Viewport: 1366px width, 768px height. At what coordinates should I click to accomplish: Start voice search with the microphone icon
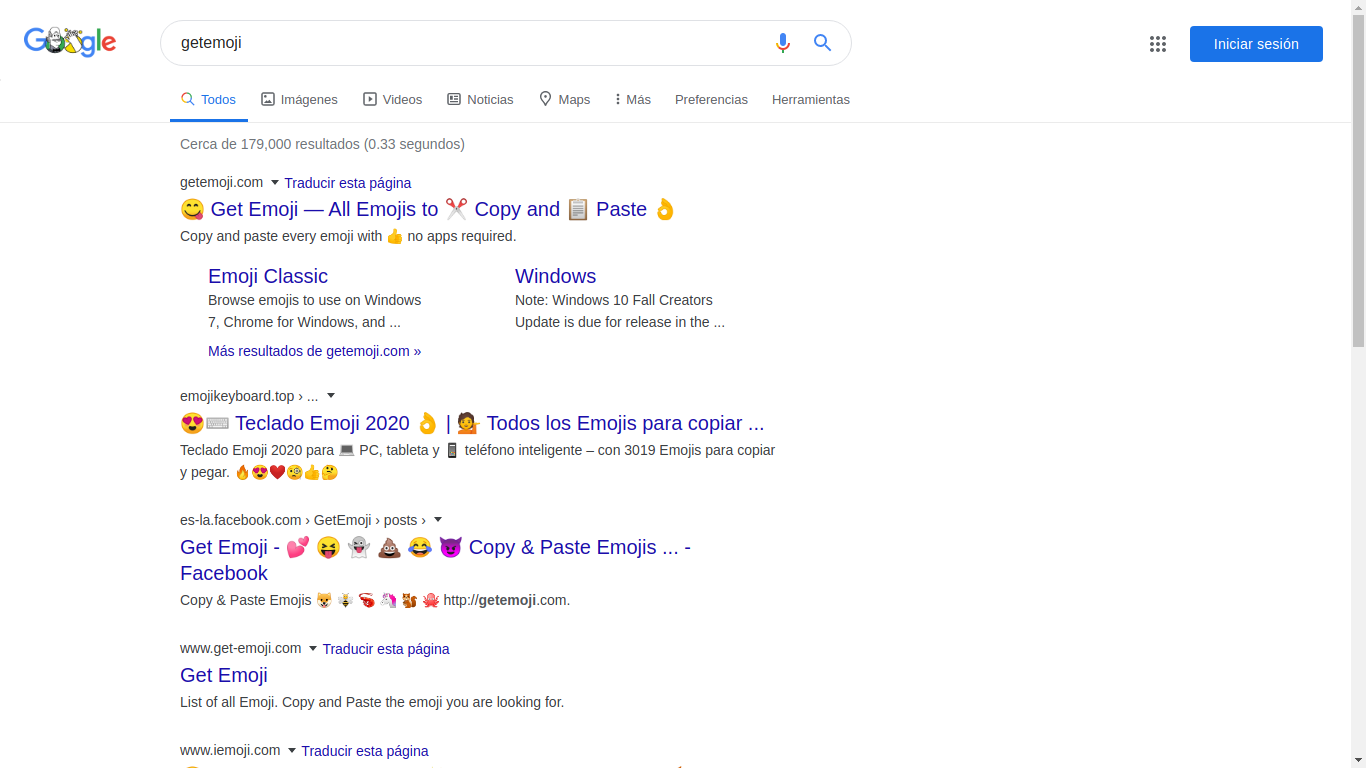(783, 43)
